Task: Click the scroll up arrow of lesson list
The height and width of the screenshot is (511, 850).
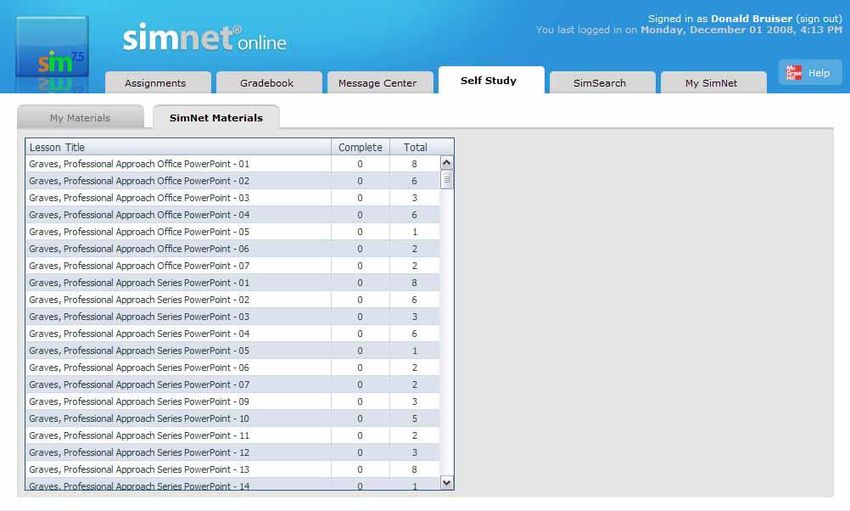Action: click(x=447, y=163)
